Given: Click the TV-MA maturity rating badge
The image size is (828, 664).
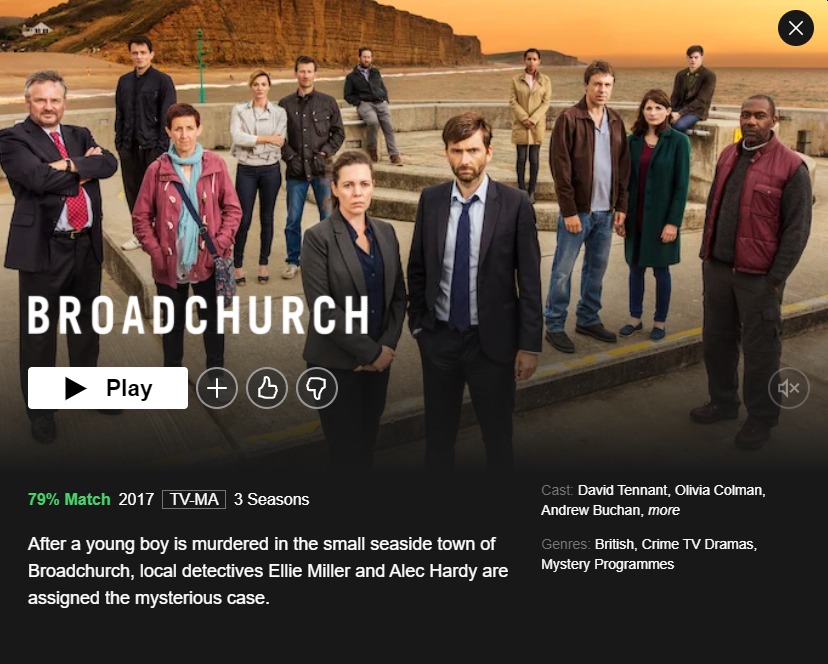Looking at the screenshot, I should (x=194, y=499).
